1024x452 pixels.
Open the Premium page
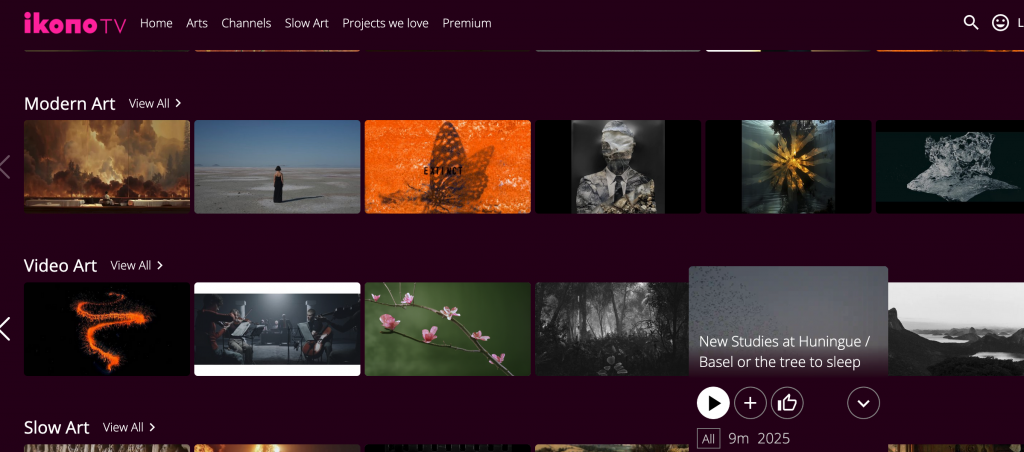pos(467,23)
